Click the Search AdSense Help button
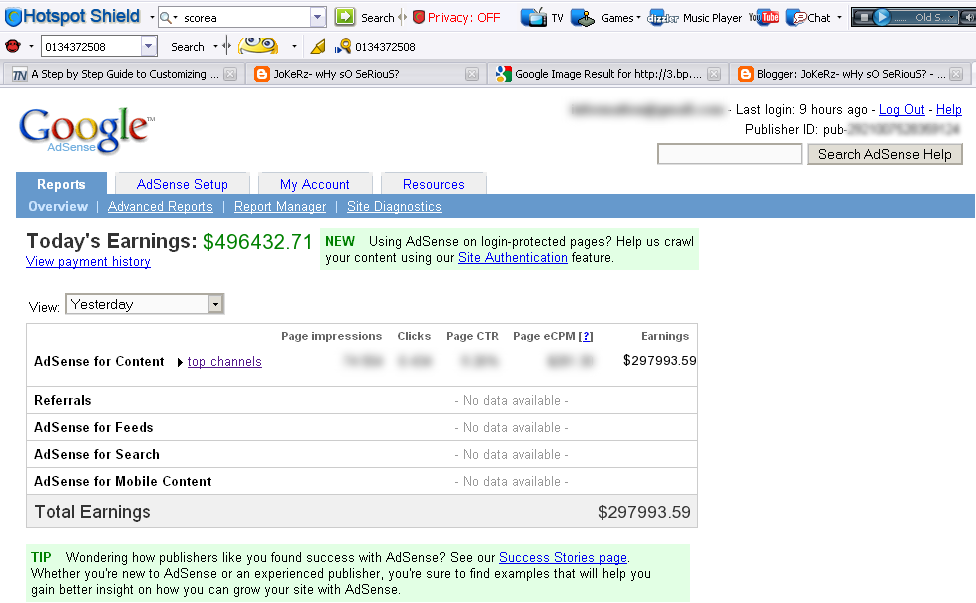976x603 pixels. (884, 154)
